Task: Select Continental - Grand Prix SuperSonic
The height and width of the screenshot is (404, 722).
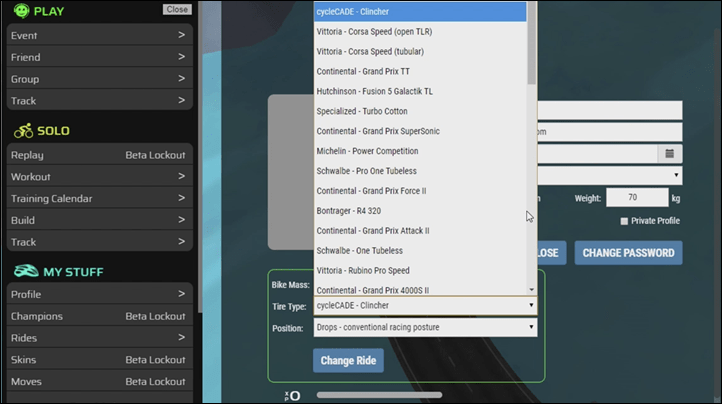Action: point(420,131)
